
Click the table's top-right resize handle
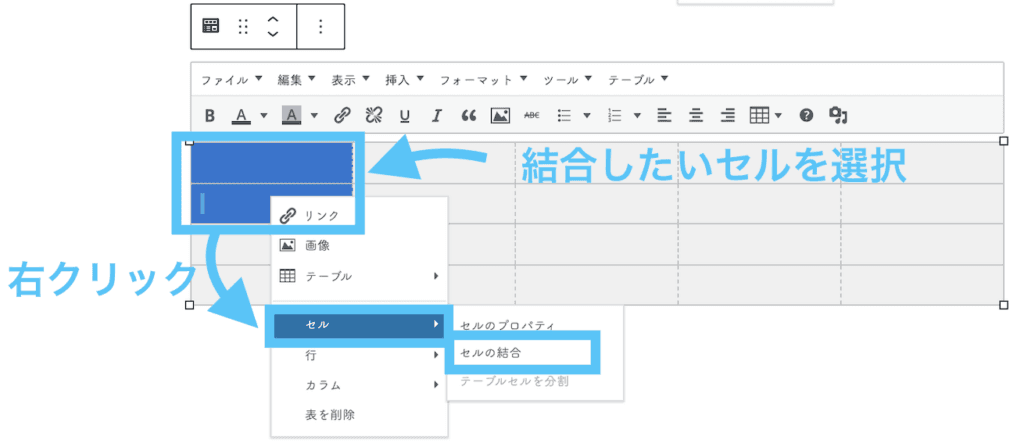1004,141
